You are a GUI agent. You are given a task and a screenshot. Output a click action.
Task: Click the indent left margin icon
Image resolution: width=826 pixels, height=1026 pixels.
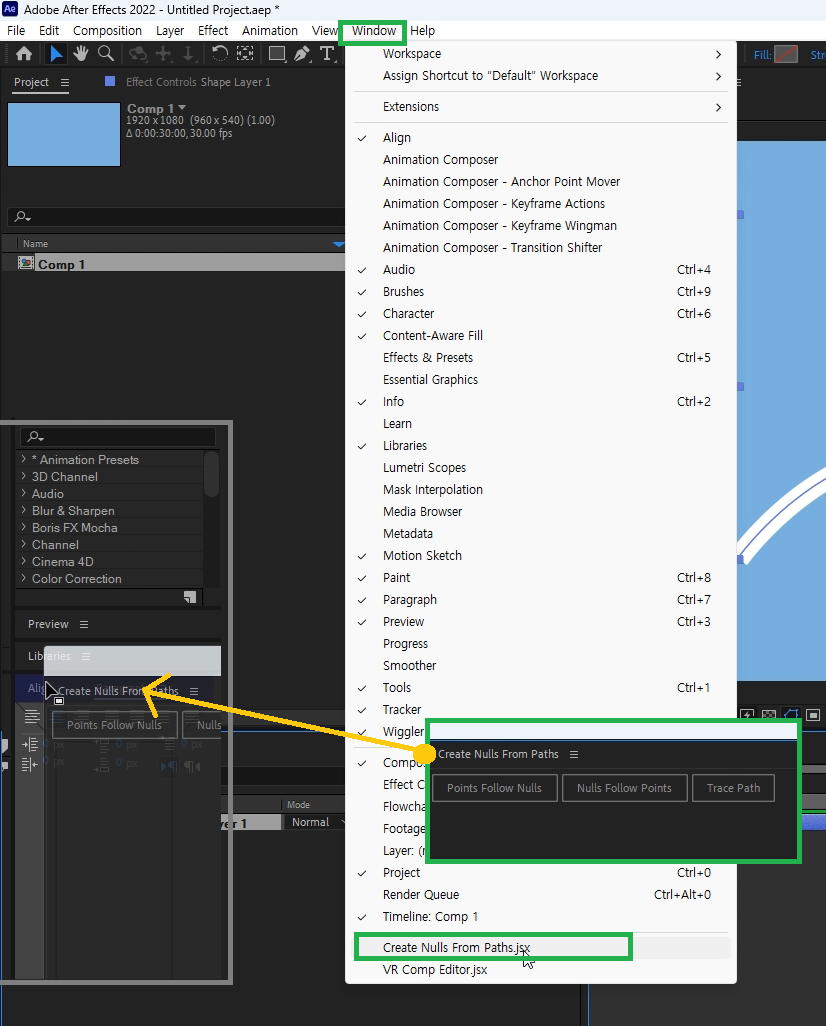coord(30,745)
